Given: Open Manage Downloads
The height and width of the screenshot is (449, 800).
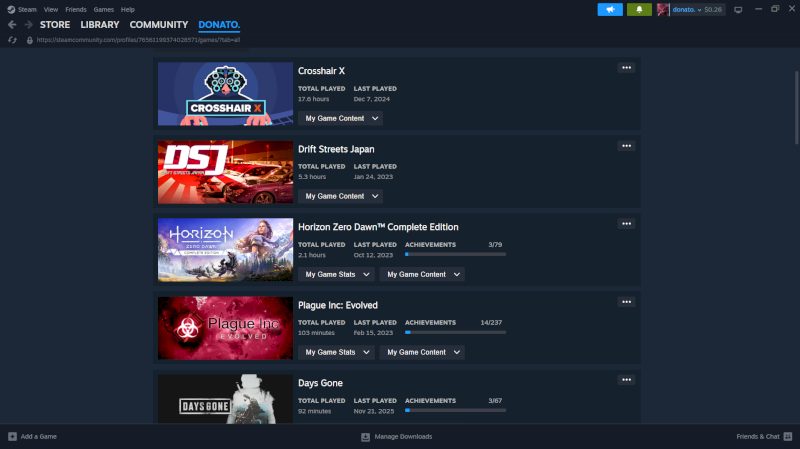Looking at the screenshot, I should tap(396, 437).
